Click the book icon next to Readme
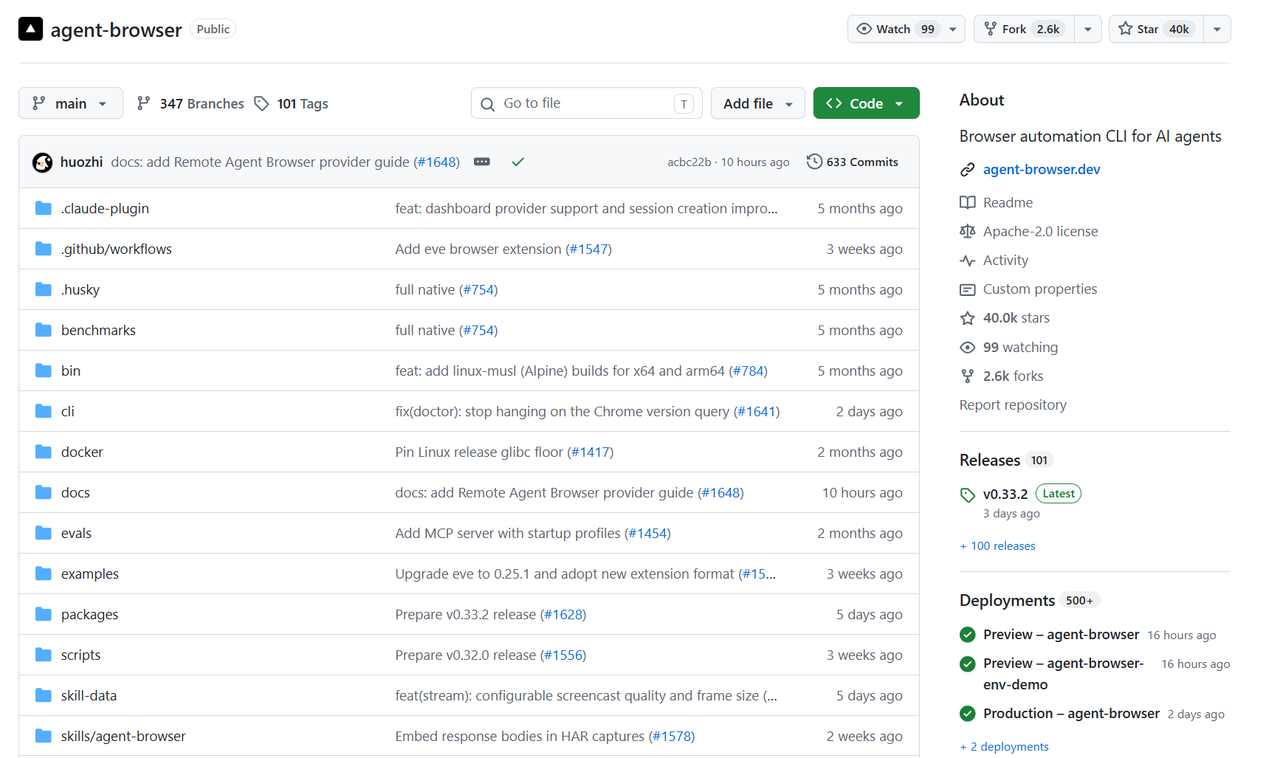1280x758 pixels. click(967, 202)
